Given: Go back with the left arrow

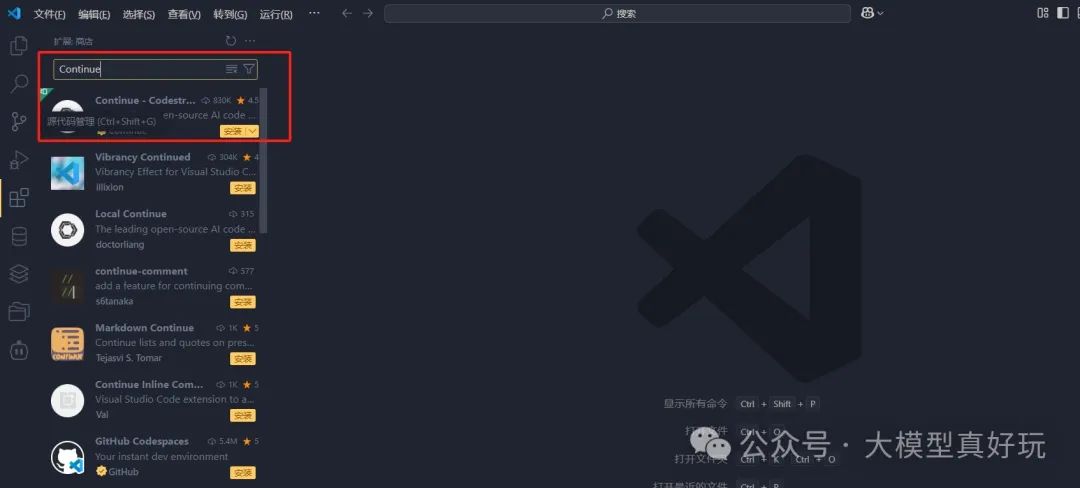Looking at the screenshot, I should pos(347,14).
